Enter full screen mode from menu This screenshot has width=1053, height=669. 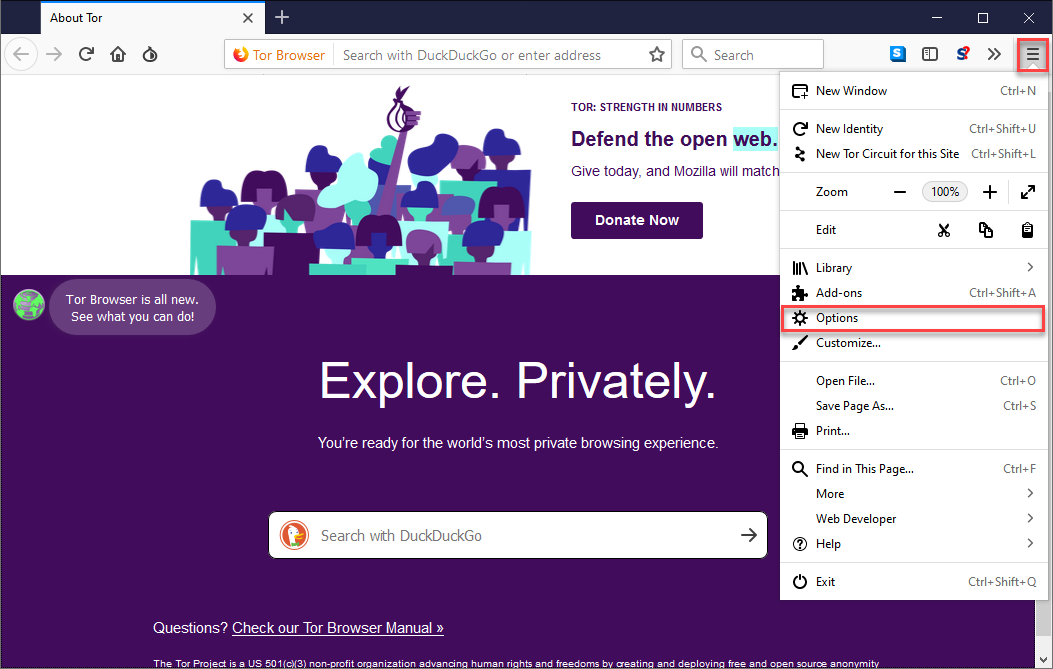1028,192
